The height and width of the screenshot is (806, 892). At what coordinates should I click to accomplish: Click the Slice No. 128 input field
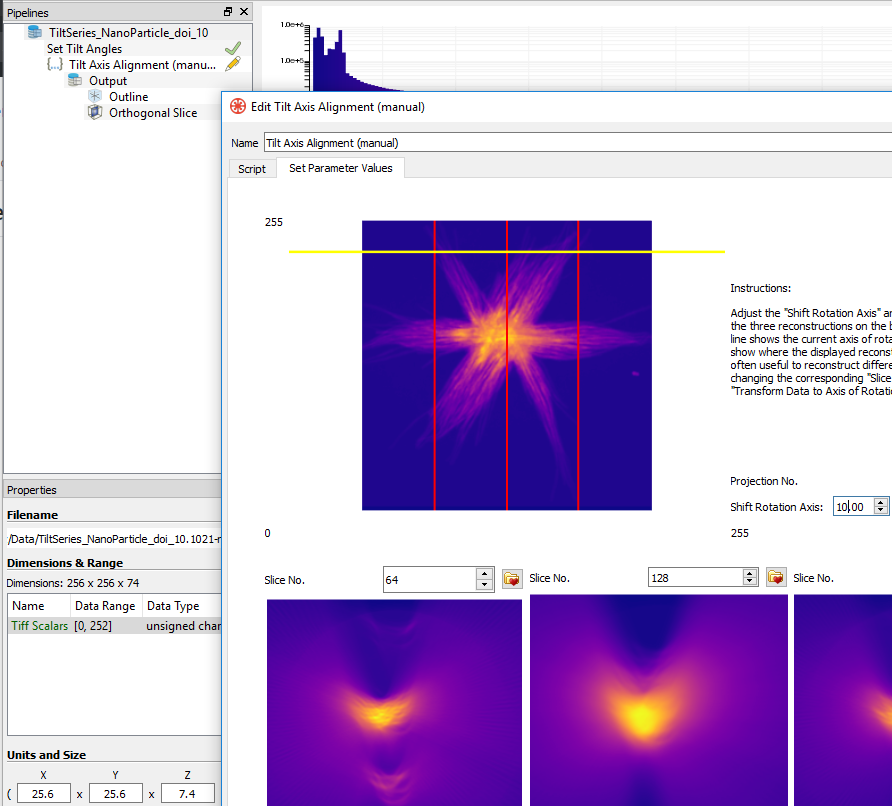coord(695,577)
